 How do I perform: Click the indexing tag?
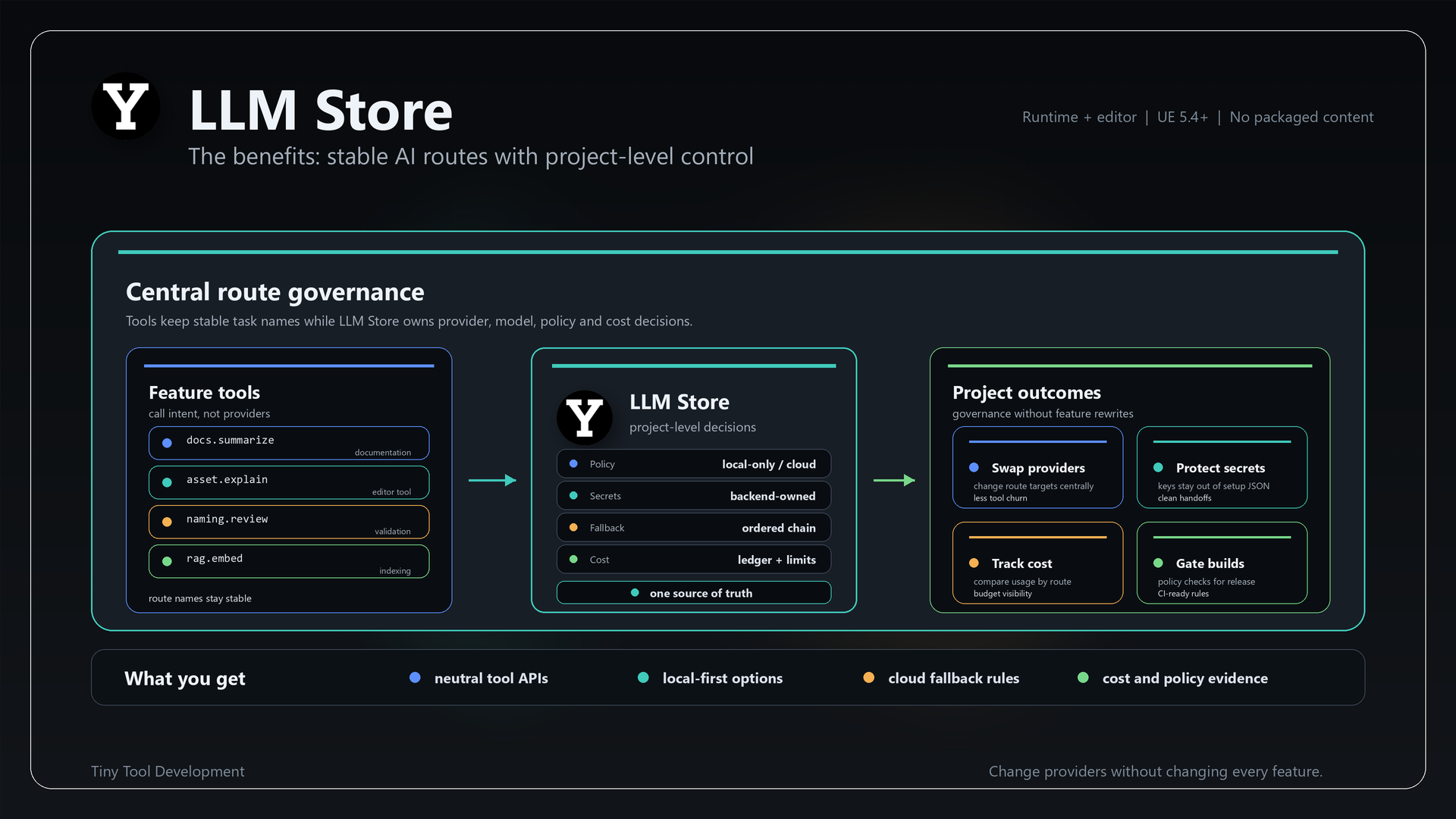(395, 571)
